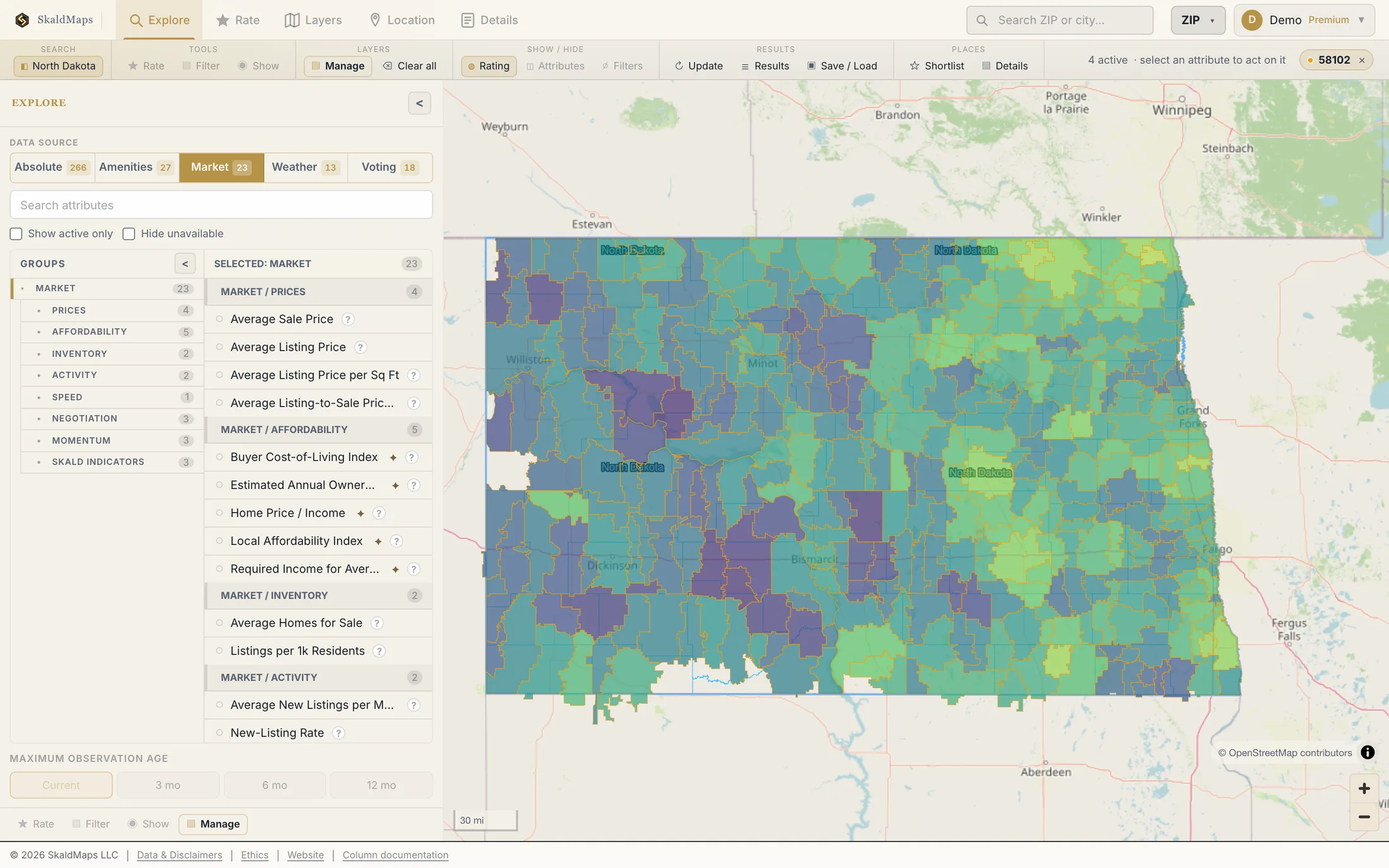Open help for Listings per 1k Residents
This screenshot has width=1389, height=868.
[379, 651]
